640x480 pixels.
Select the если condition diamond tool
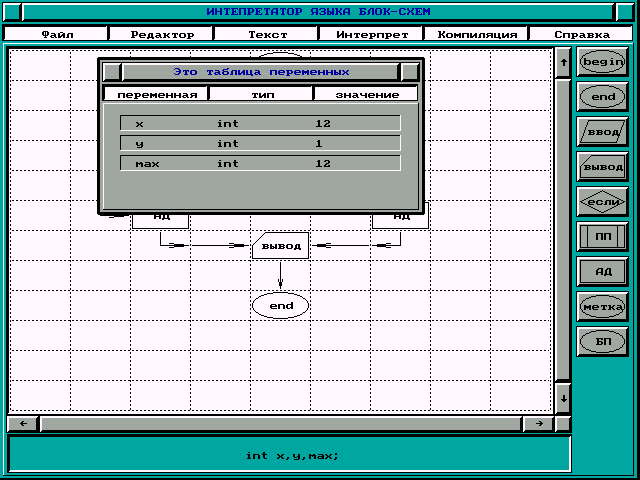click(602, 202)
